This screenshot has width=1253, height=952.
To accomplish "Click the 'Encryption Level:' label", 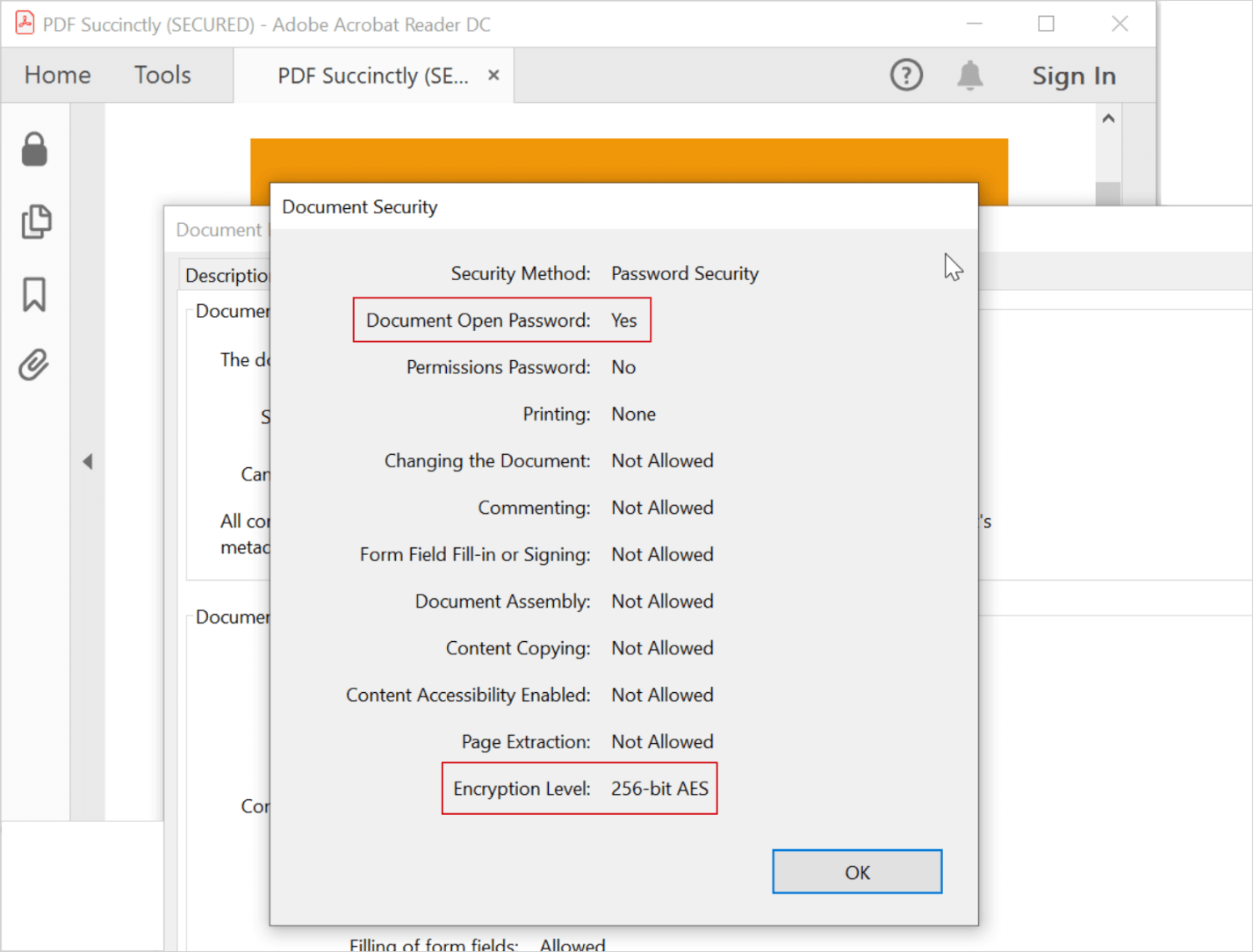I will pyautogui.click(x=522, y=789).
